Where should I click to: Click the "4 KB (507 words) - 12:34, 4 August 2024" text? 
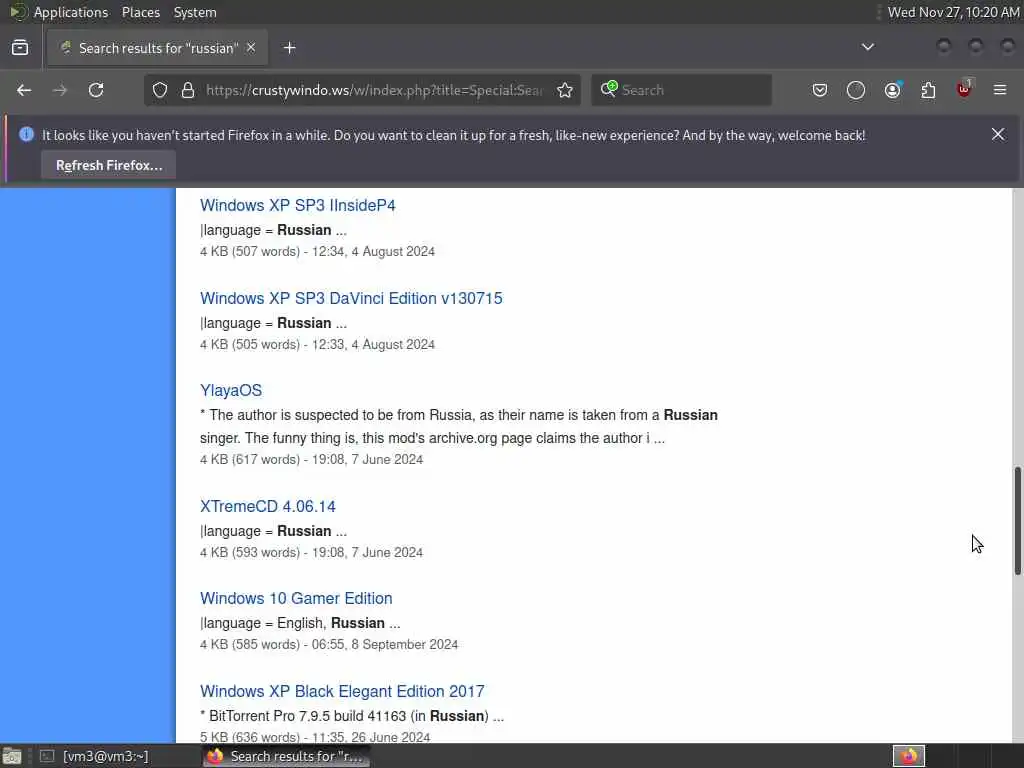tap(317, 251)
